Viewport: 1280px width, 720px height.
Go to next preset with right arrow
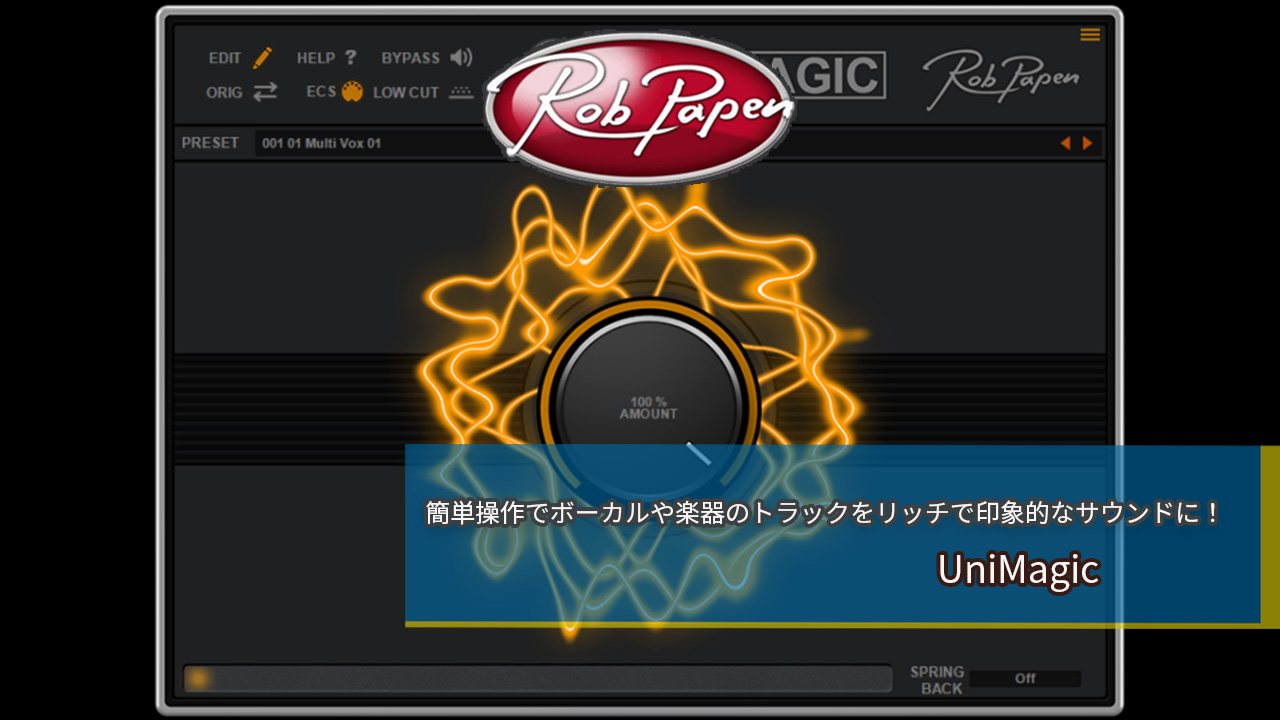pos(1088,143)
